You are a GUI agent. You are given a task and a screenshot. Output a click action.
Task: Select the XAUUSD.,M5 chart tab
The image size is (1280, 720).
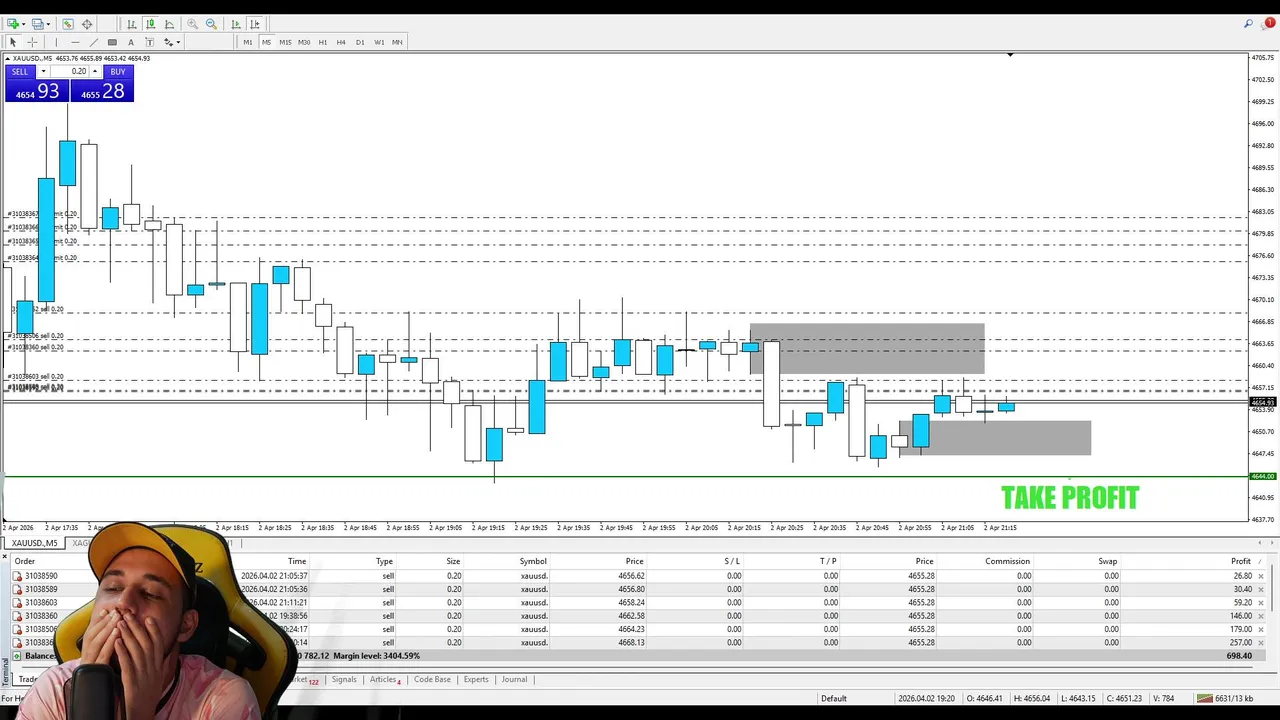pyautogui.click(x=34, y=543)
